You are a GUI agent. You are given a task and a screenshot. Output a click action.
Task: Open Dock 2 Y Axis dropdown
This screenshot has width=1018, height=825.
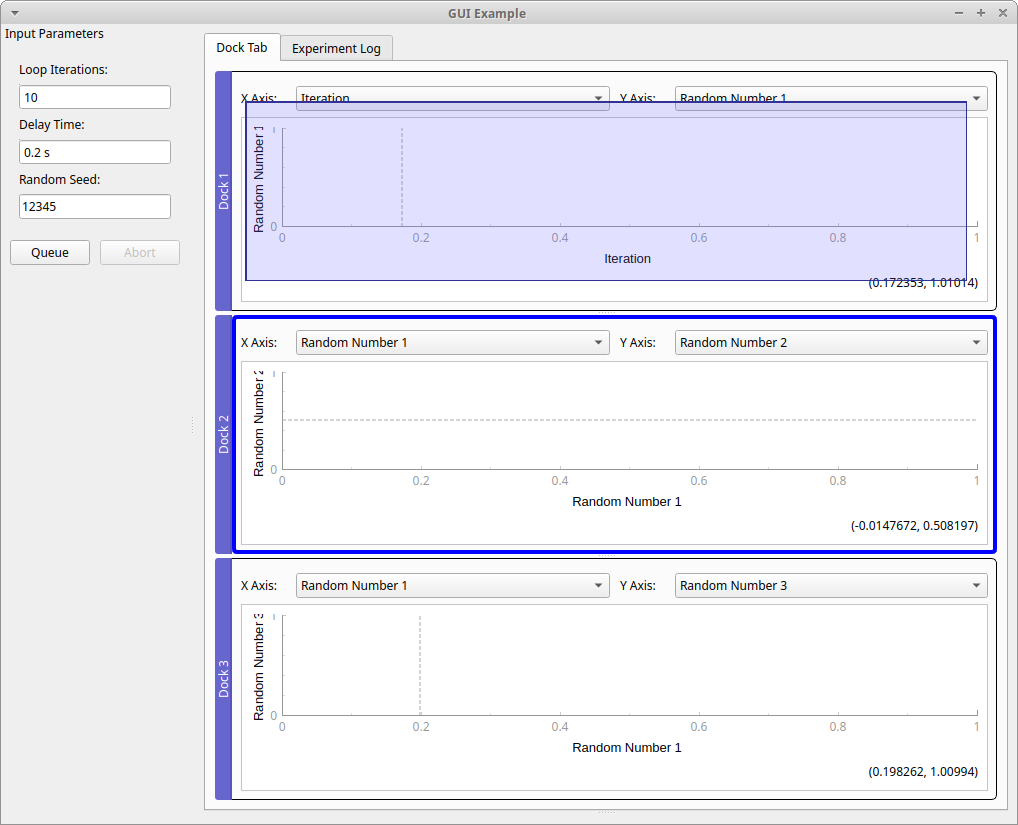pyautogui.click(x=830, y=342)
